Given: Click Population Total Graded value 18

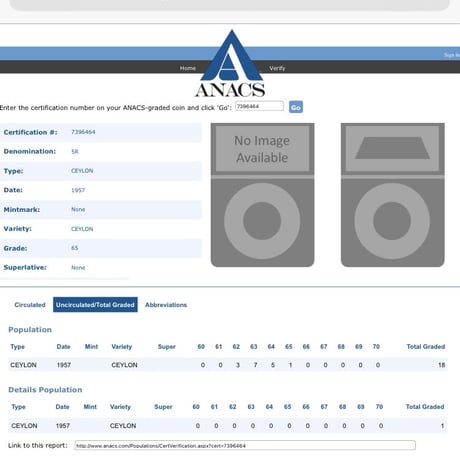Looking at the screenshot, I should pos(442,365).
